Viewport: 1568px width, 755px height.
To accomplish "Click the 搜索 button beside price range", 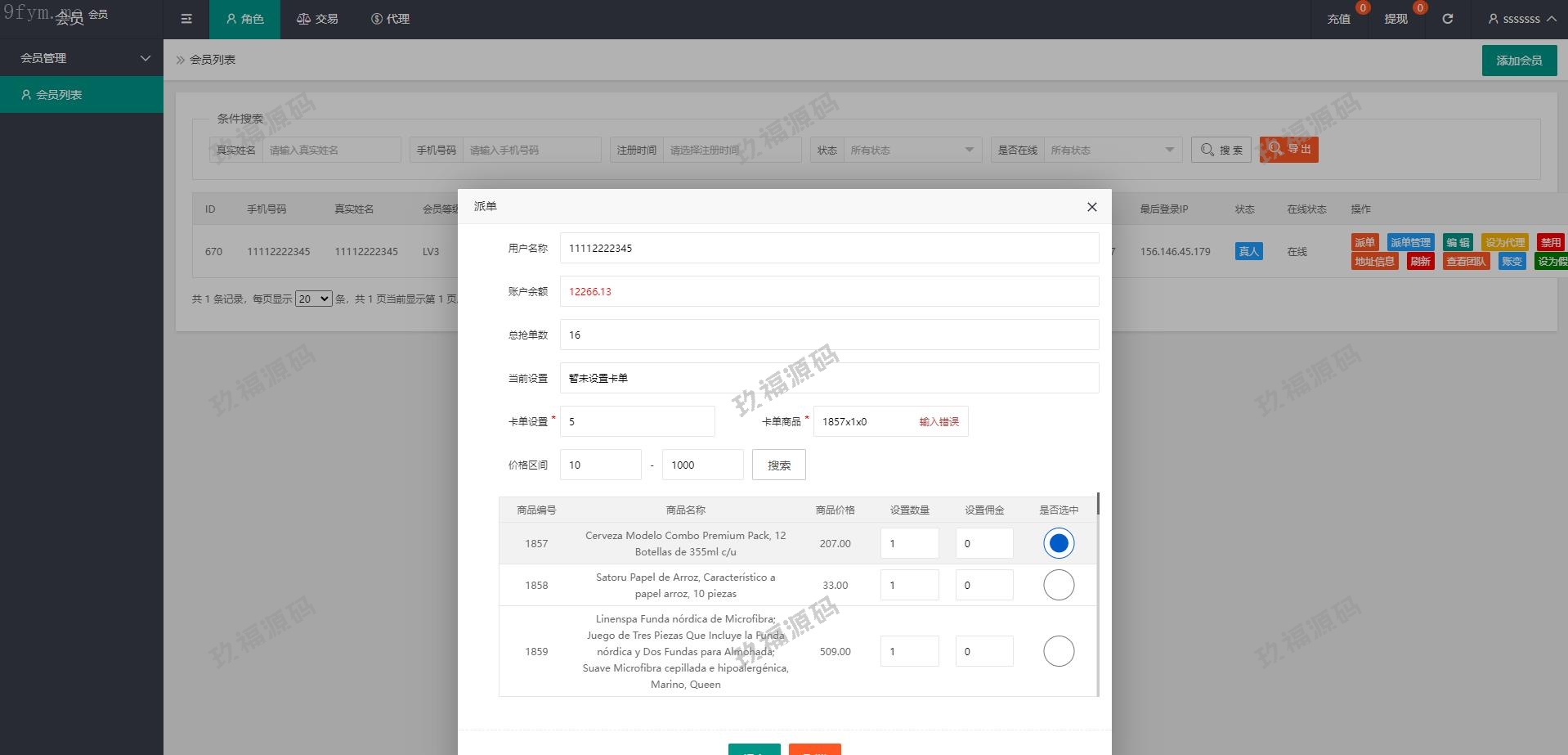I will point(778,465).
